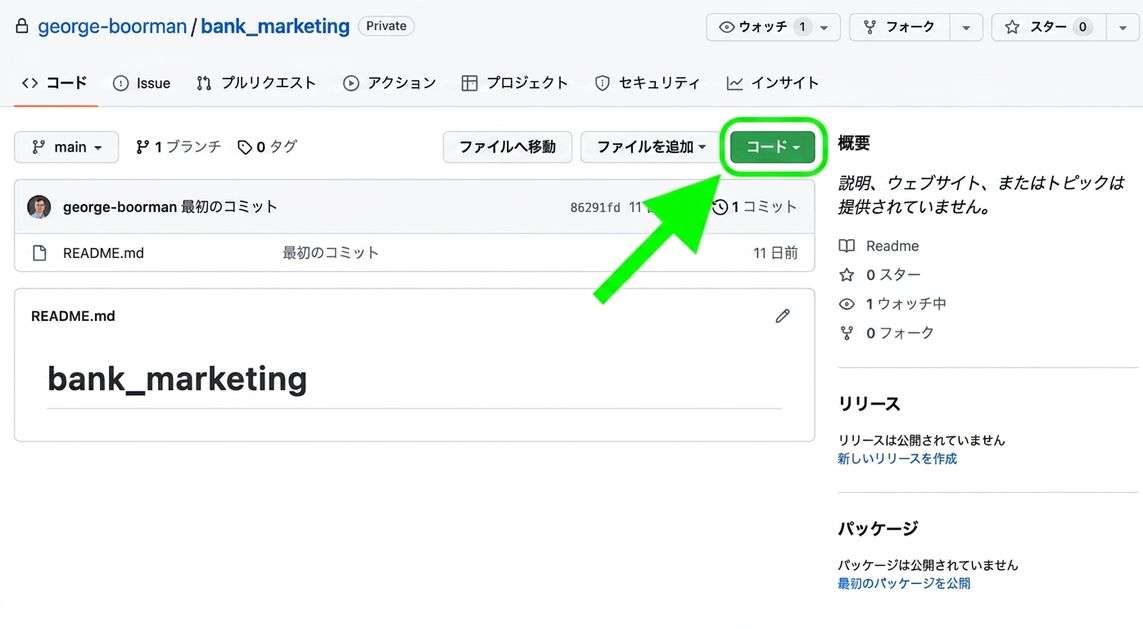Click the 11 日前 timestamp in README.md row
The width and height of the screenshot is (1143, 629).
tap(776, 253)
